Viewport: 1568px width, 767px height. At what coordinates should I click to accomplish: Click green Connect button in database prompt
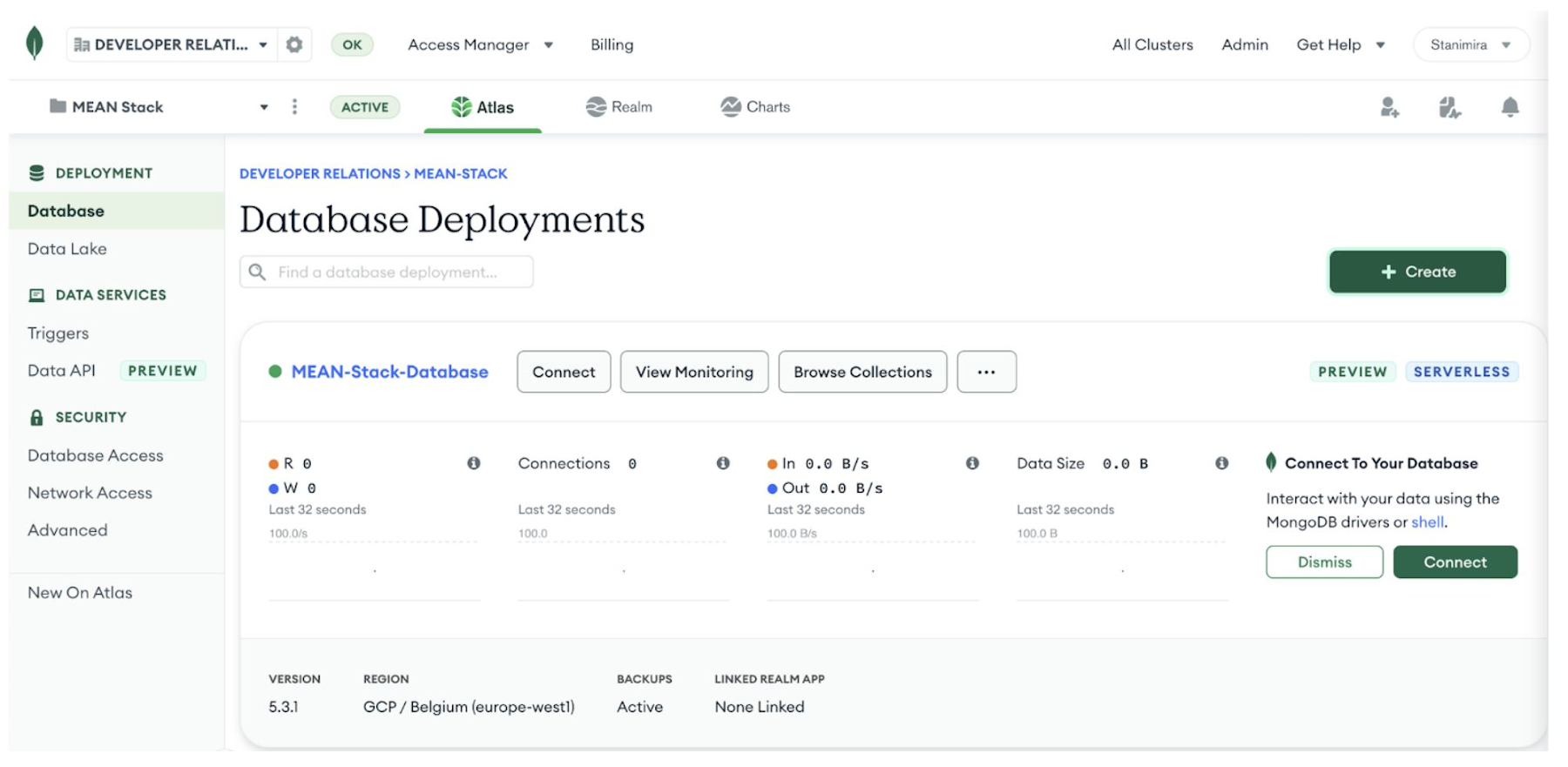tap(1455, 562)
